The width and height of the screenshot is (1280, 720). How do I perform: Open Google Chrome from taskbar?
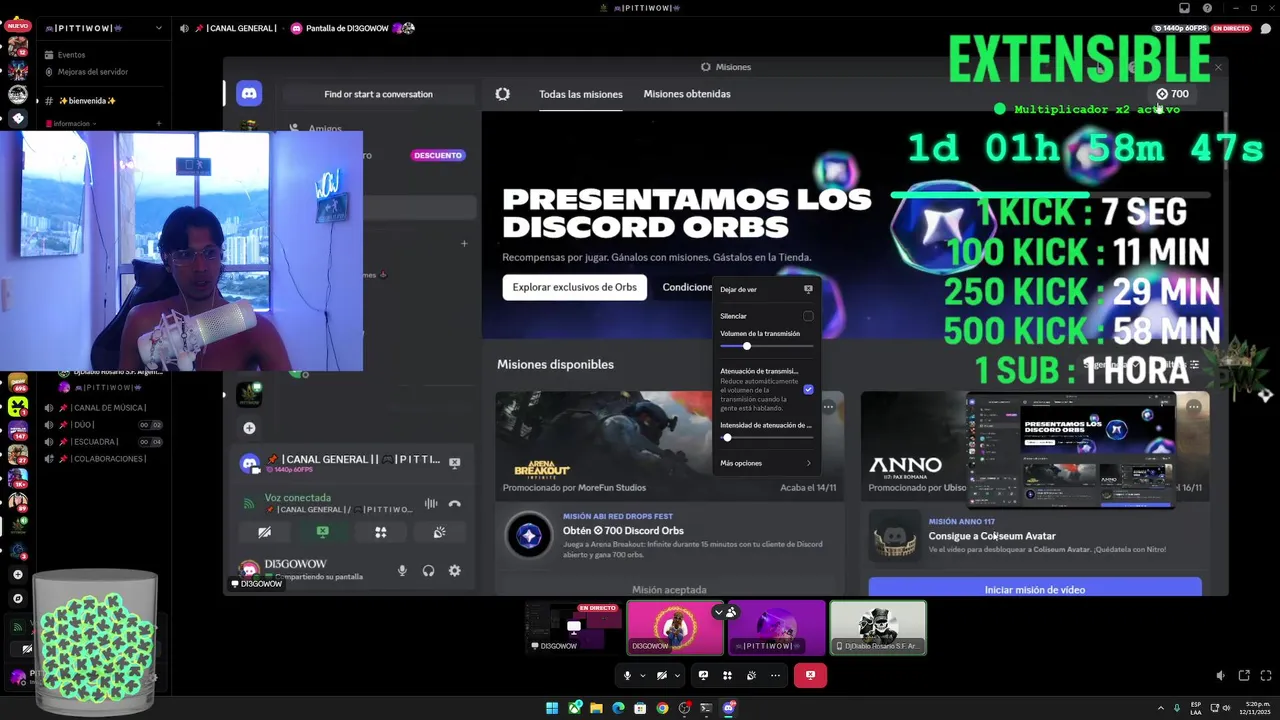coord(662,708)
